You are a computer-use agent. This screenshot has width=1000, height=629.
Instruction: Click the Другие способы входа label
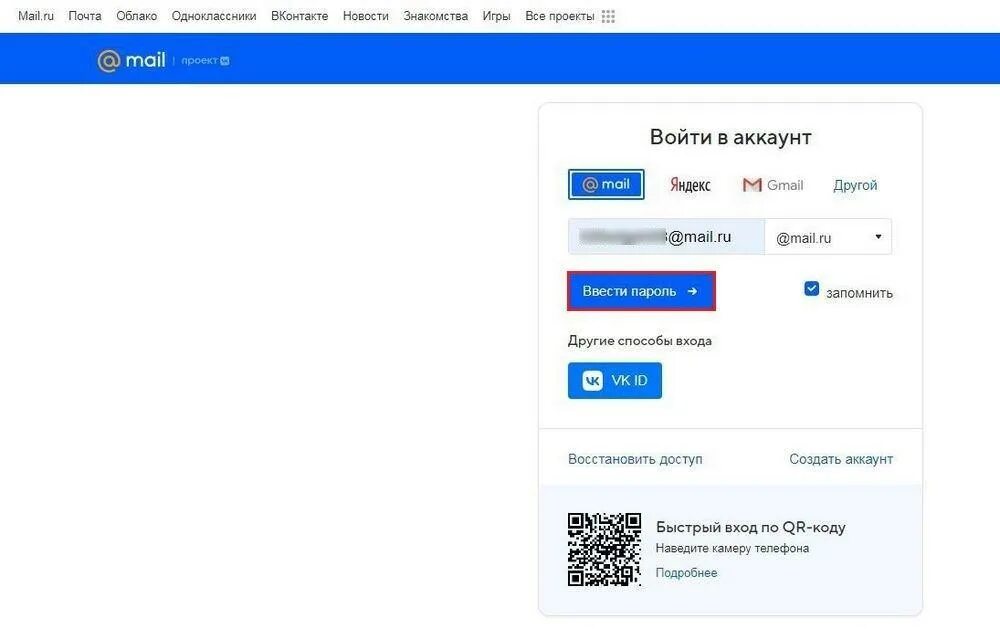coord(640,341)
